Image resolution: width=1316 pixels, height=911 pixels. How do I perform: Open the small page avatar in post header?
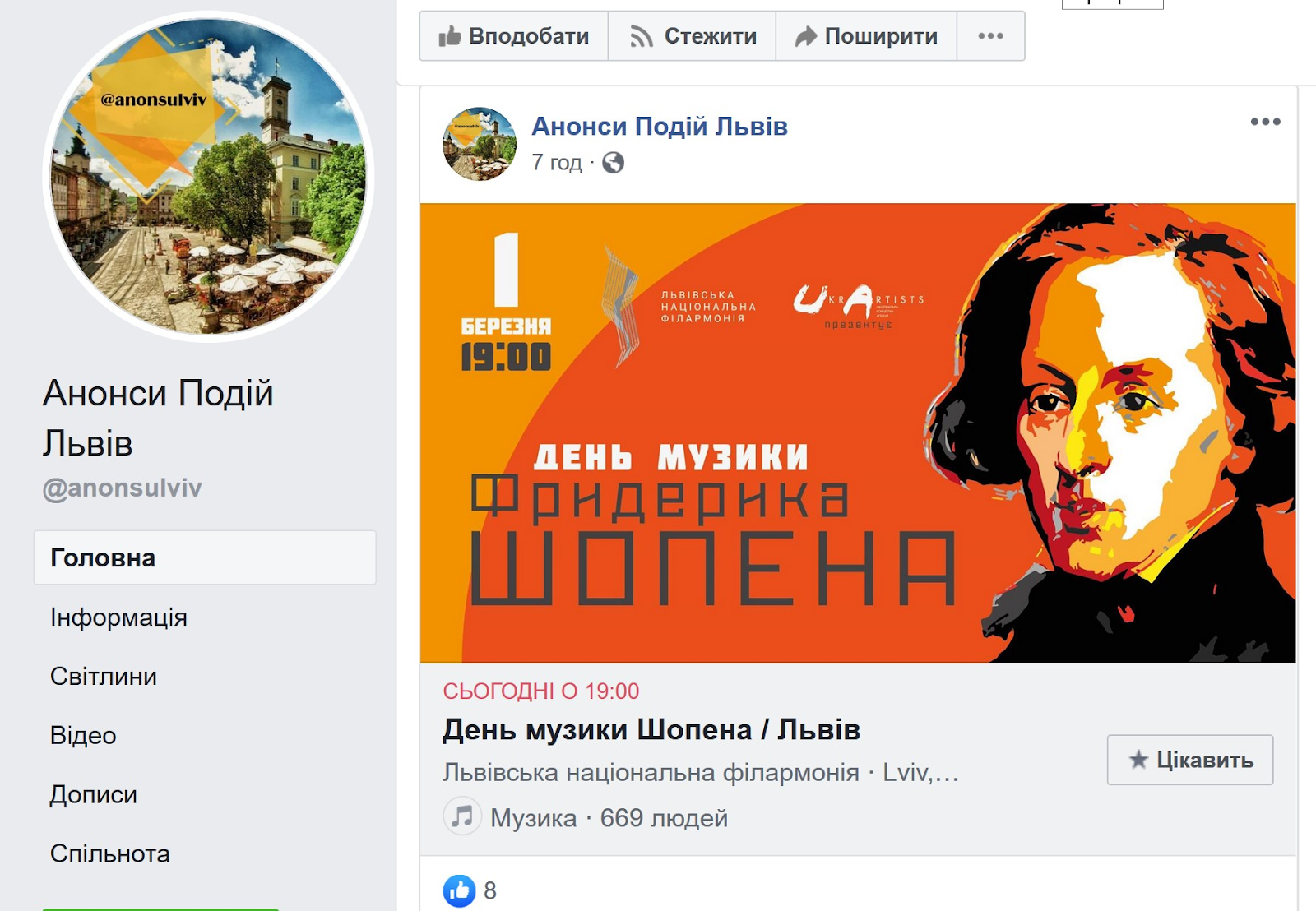480,144
